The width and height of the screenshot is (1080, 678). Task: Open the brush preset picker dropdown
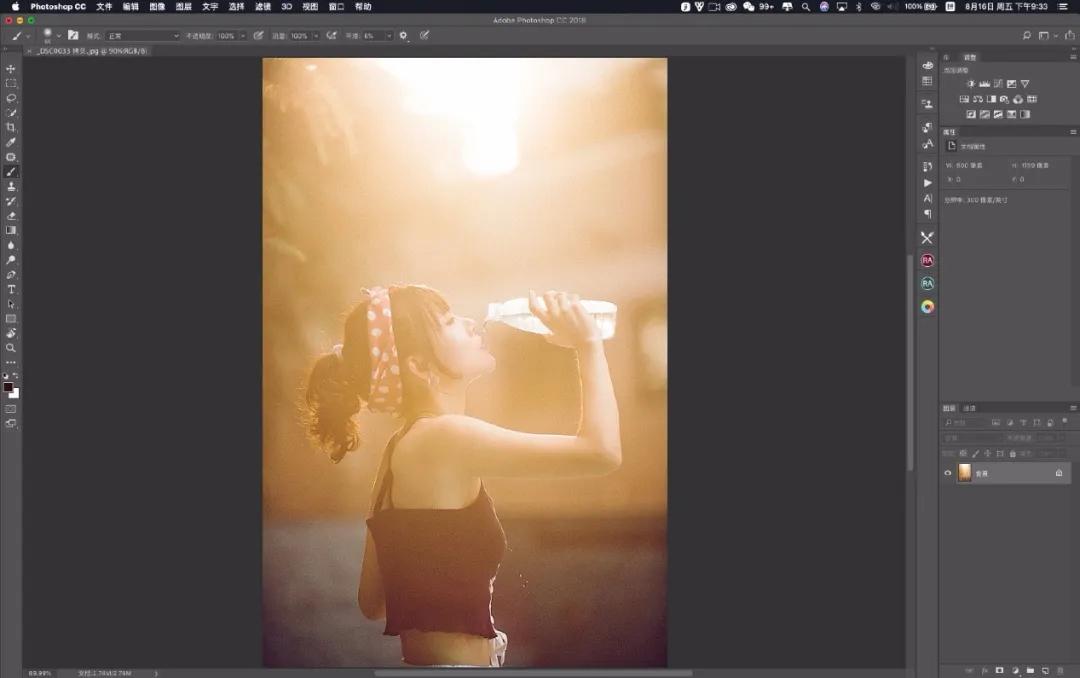(59, 35)
